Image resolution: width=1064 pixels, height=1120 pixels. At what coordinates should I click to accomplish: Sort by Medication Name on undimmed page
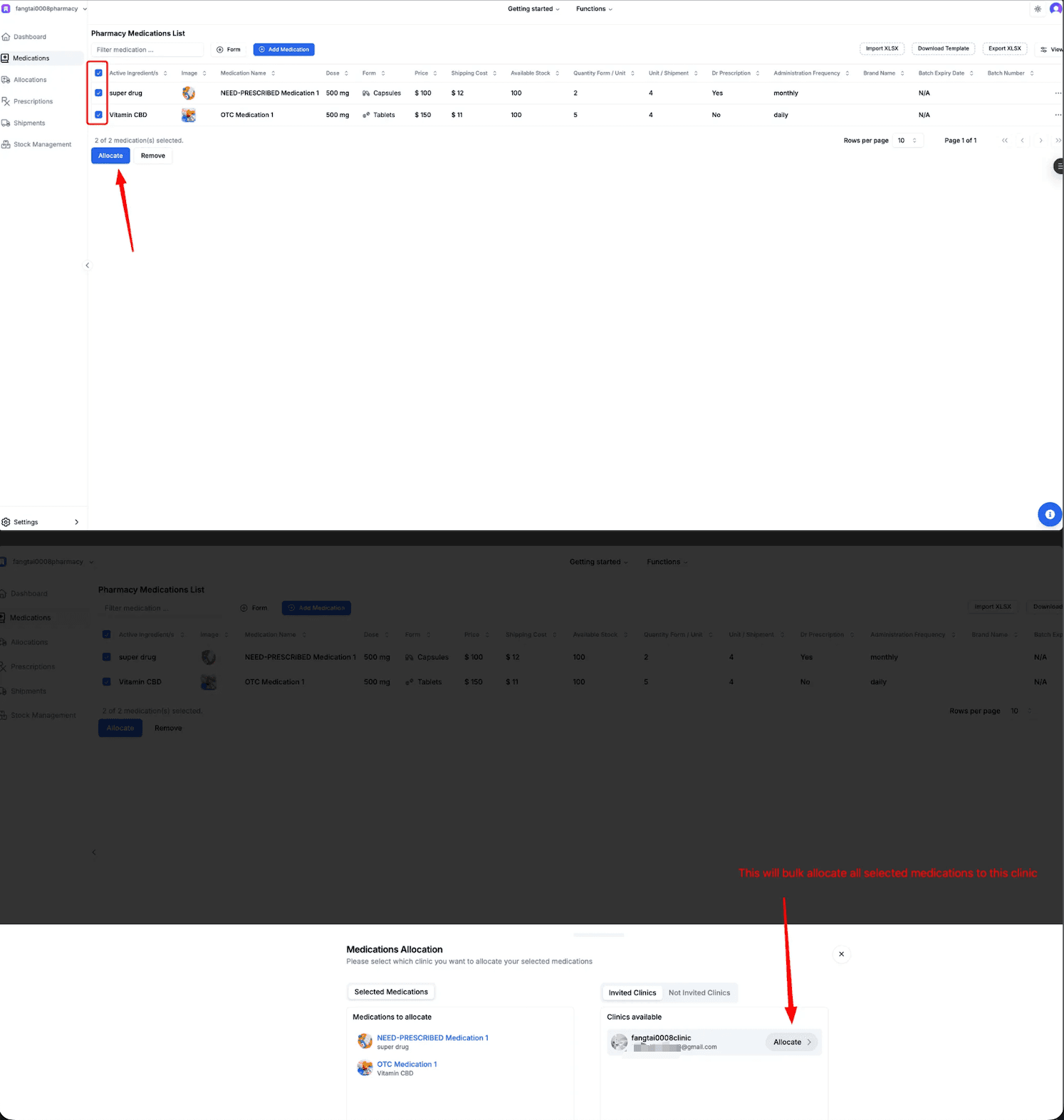(x=248, y=73)
